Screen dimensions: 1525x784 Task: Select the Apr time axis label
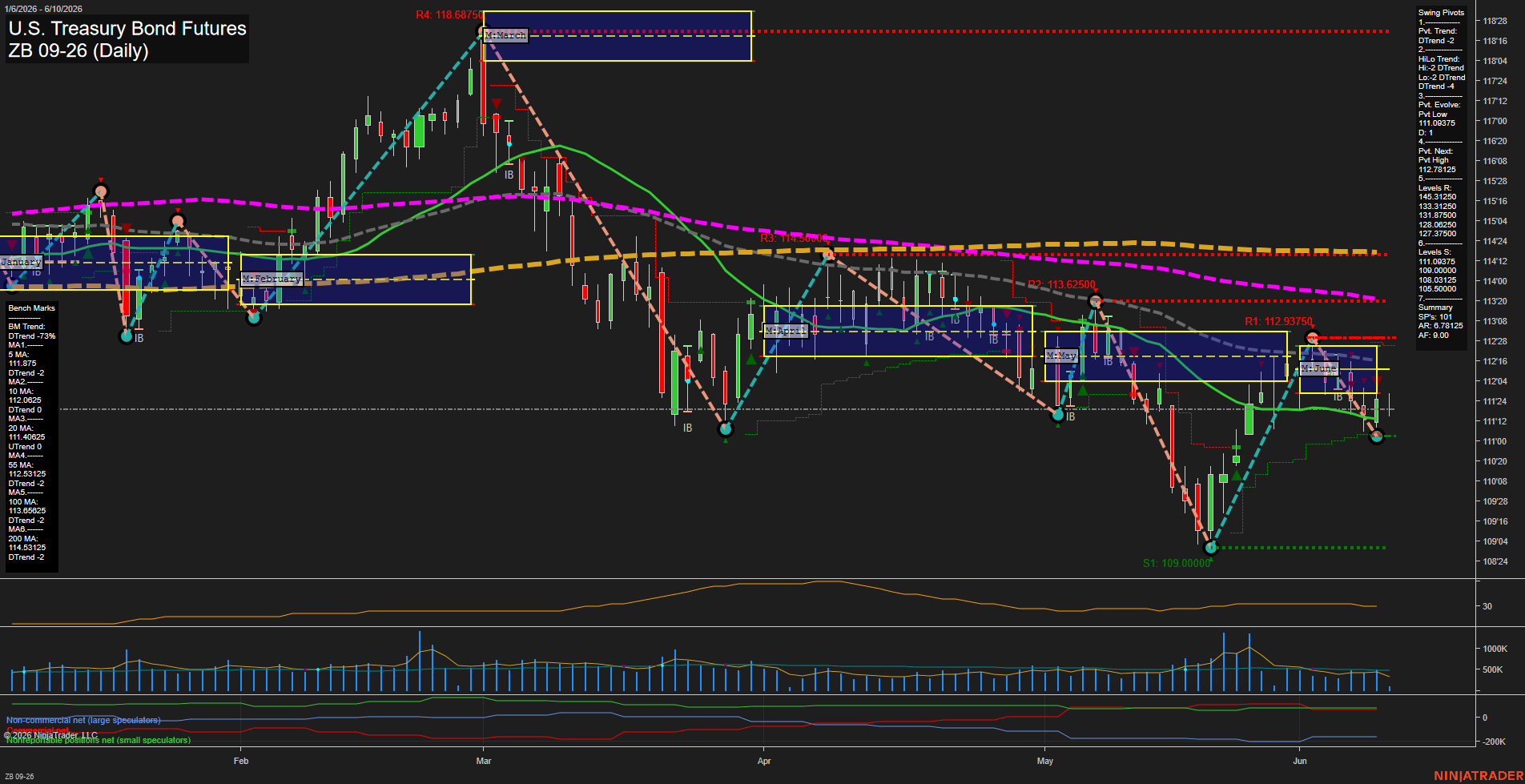click(x=764, y=762)
